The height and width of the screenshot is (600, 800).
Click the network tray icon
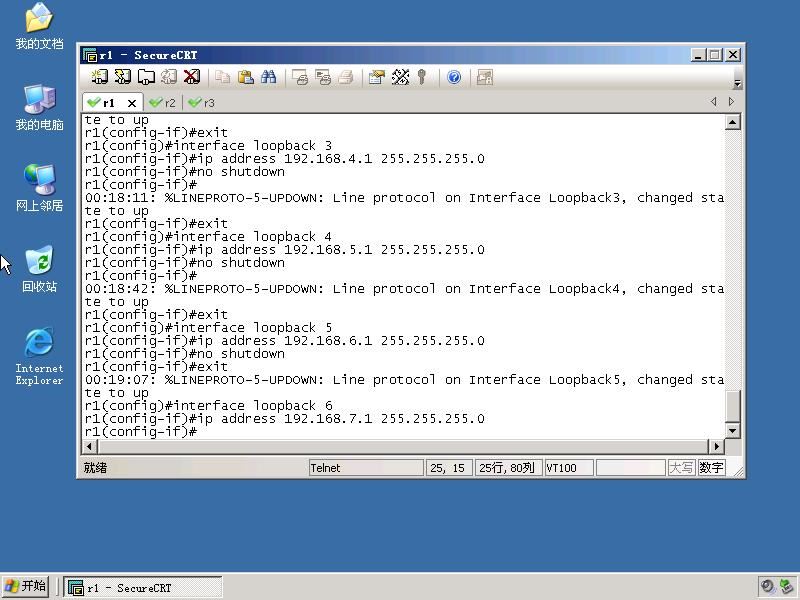coord(786,587)
